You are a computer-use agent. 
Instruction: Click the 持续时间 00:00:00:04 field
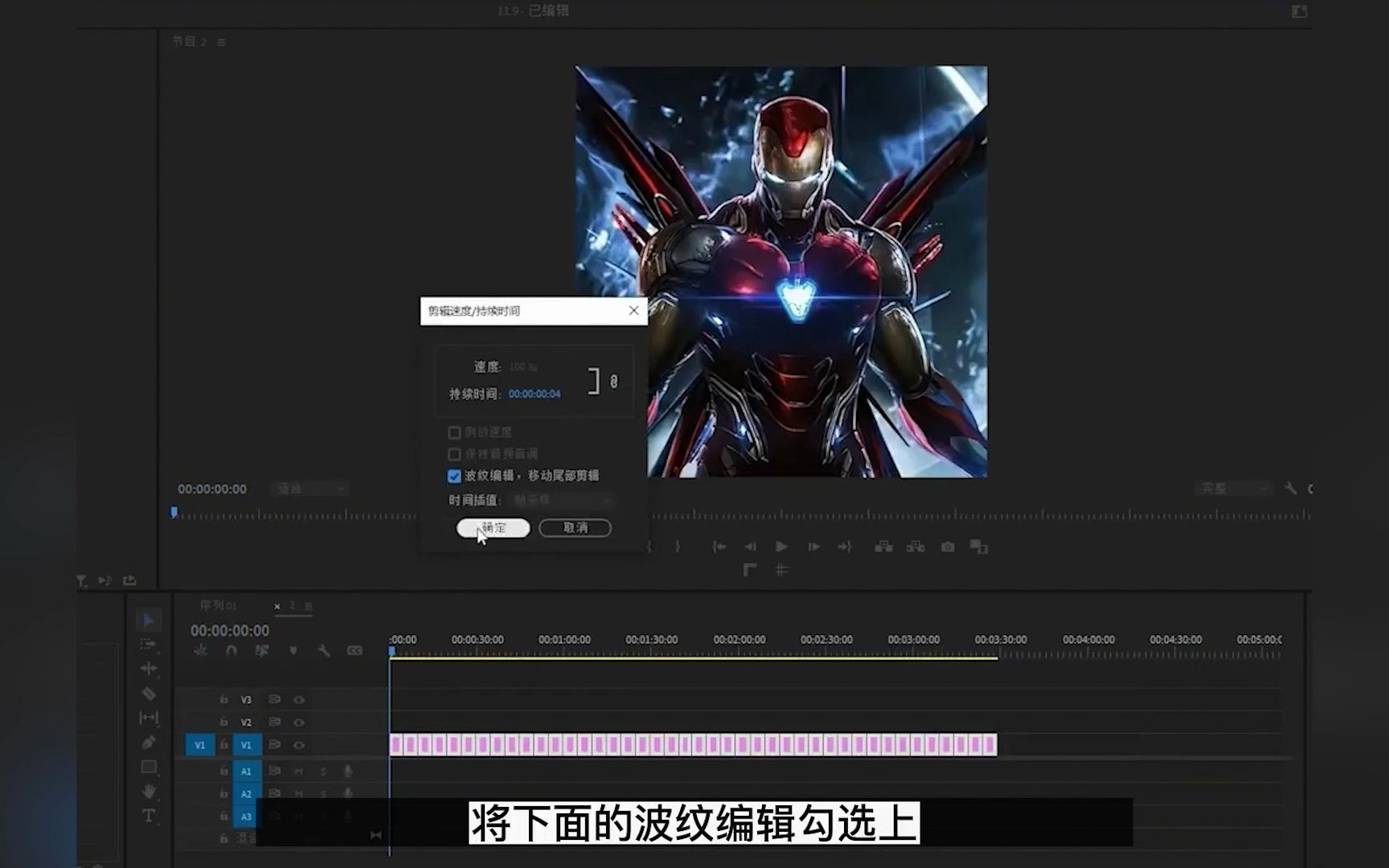(535, 394)
